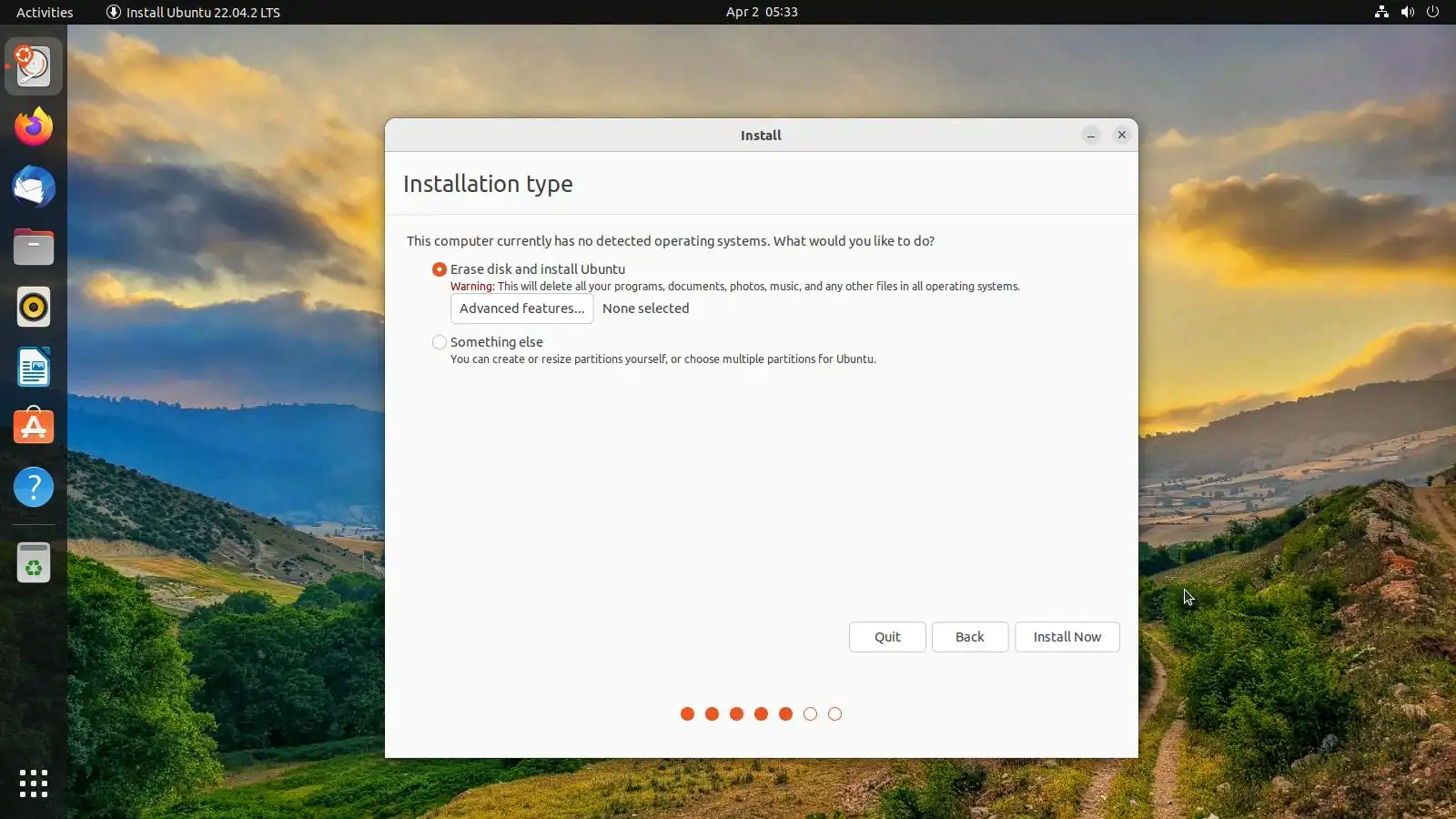Click the 'no detected operating systems' question text
1456x819 pixels.
pyautogui.click(x=671, y=241)
